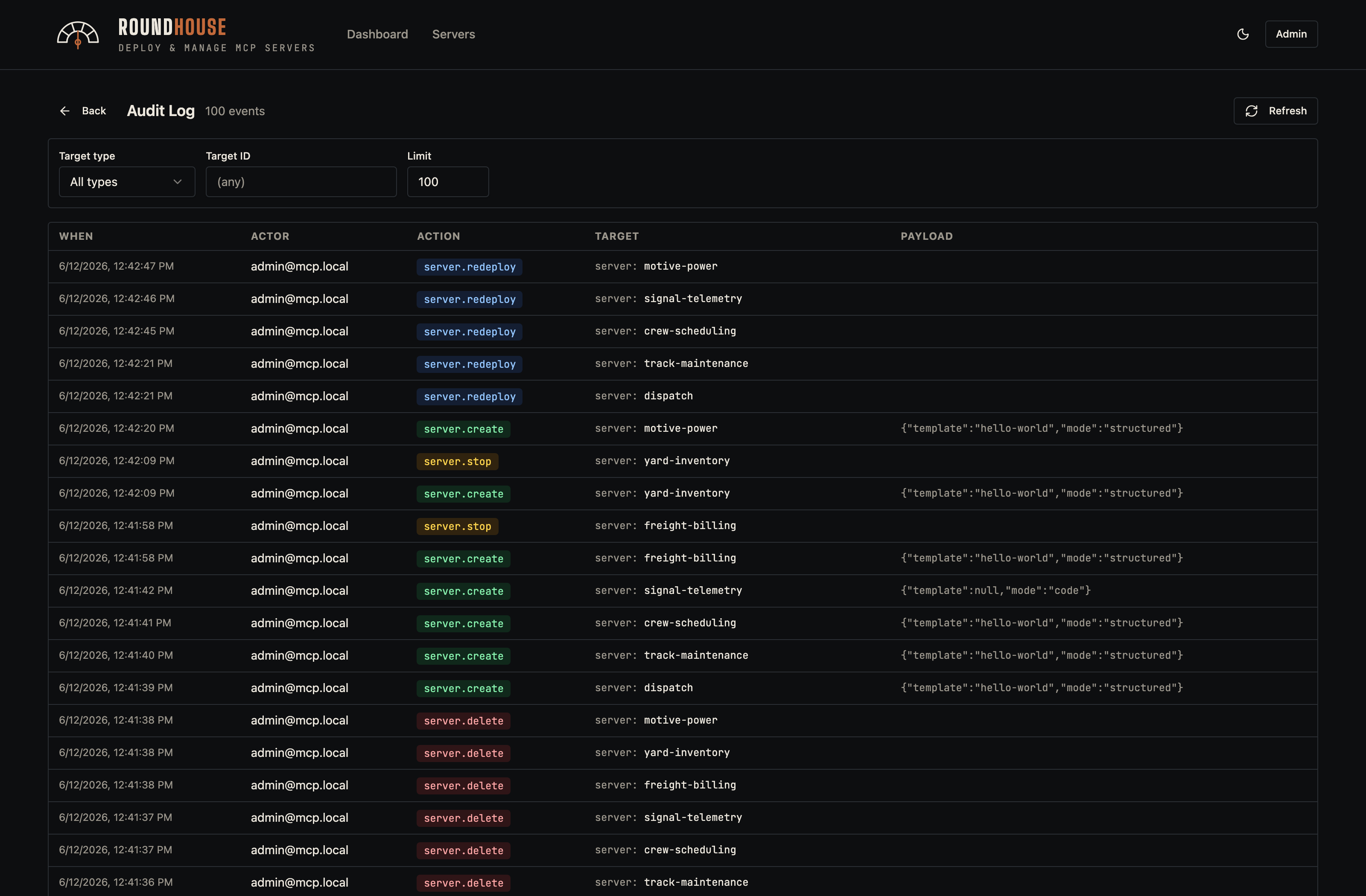1366x896 pixels.
Task: Click target track-maintenance in delete row
Action: point(696,882)
